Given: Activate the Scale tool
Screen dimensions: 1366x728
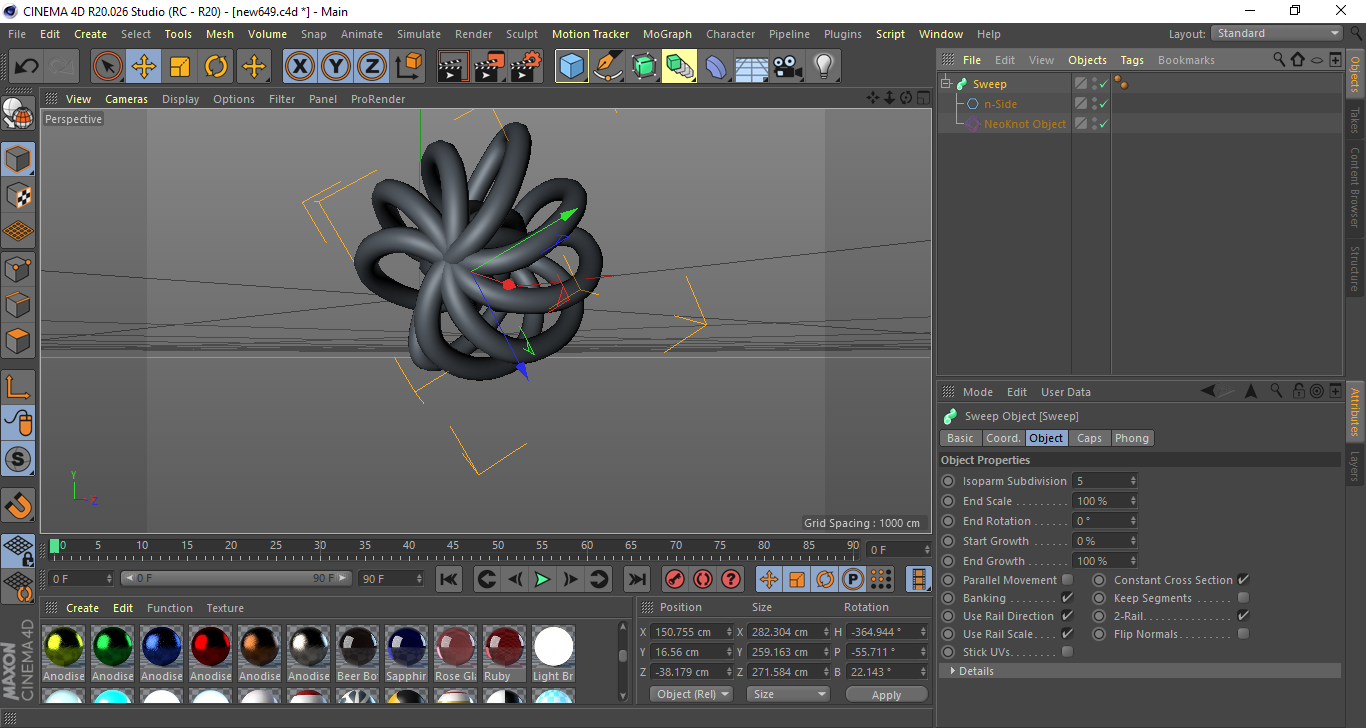Looking at the screenshot, I should pos(180,67).
